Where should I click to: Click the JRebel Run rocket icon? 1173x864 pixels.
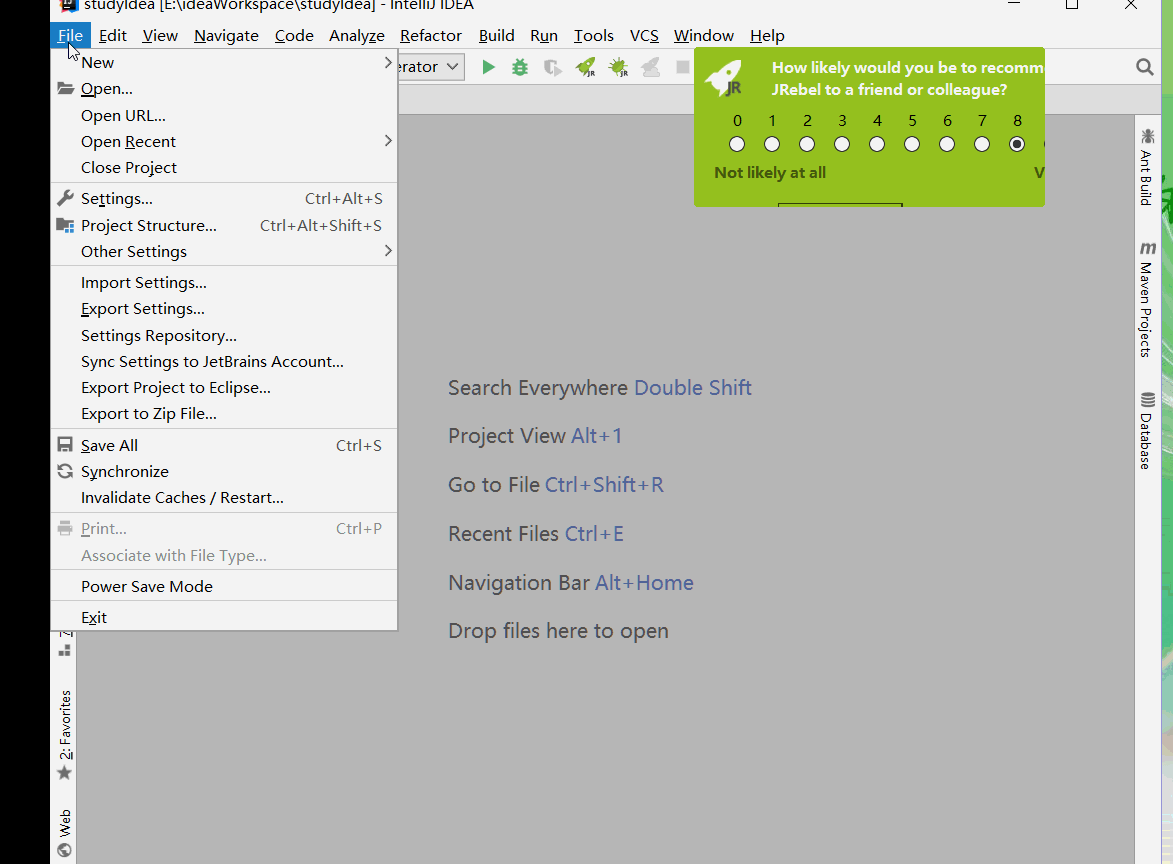(x=586, y=67)
